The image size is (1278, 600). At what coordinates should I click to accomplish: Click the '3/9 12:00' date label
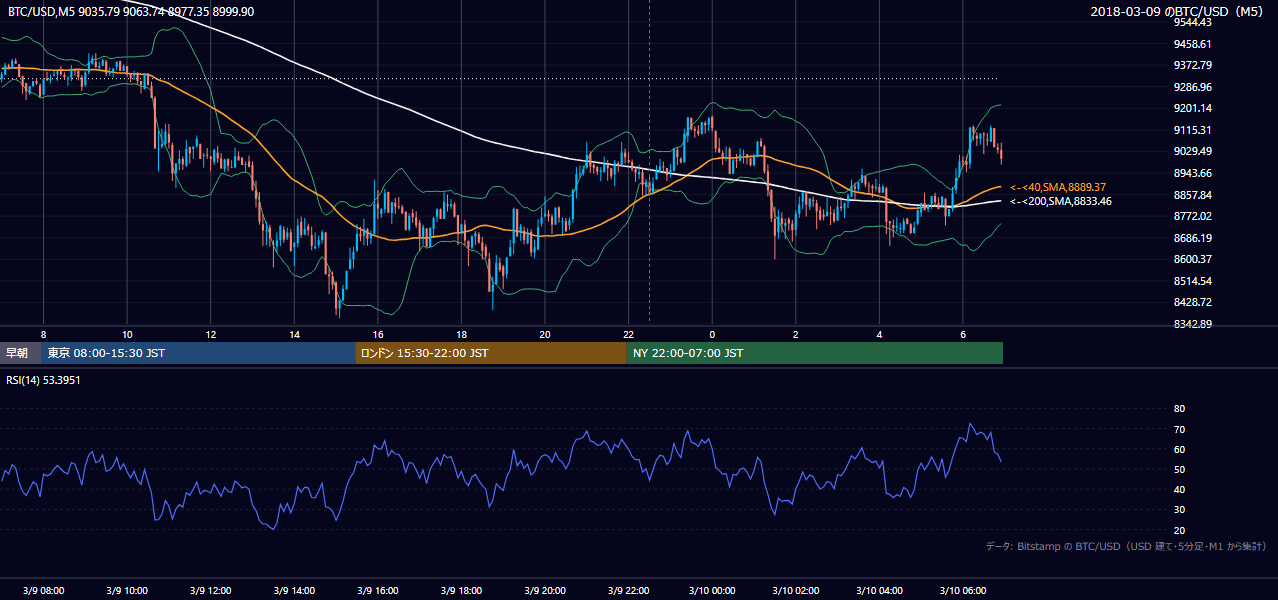pos(210,591)
